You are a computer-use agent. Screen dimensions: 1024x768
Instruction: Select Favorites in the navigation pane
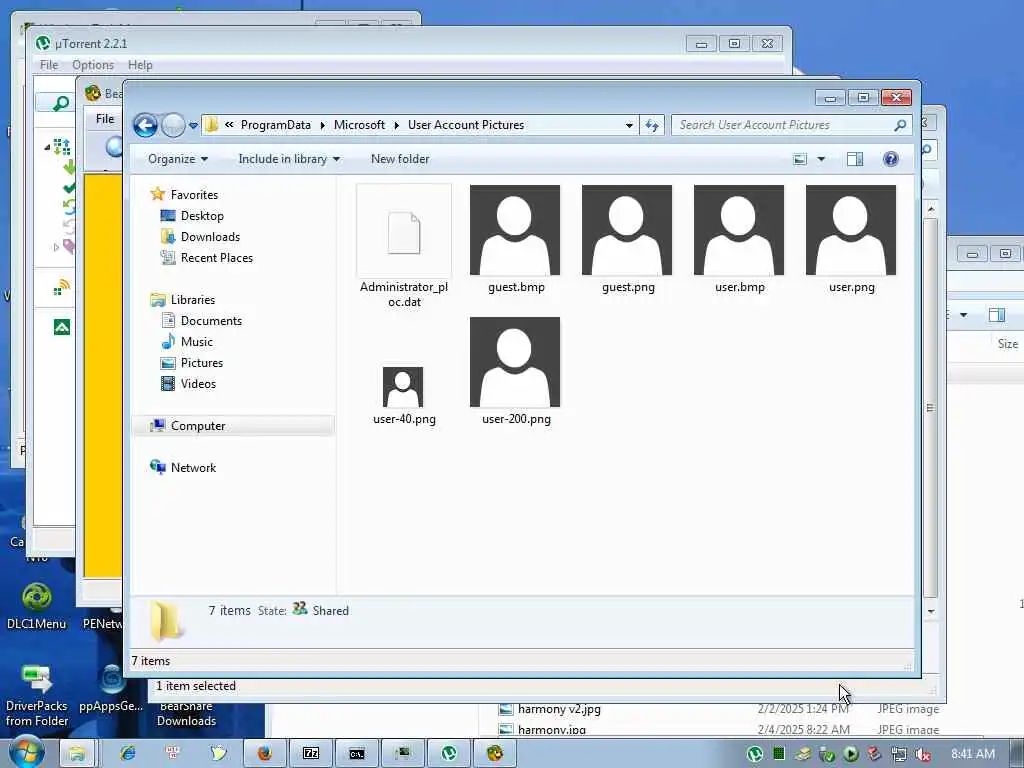(x=194, y=195)
